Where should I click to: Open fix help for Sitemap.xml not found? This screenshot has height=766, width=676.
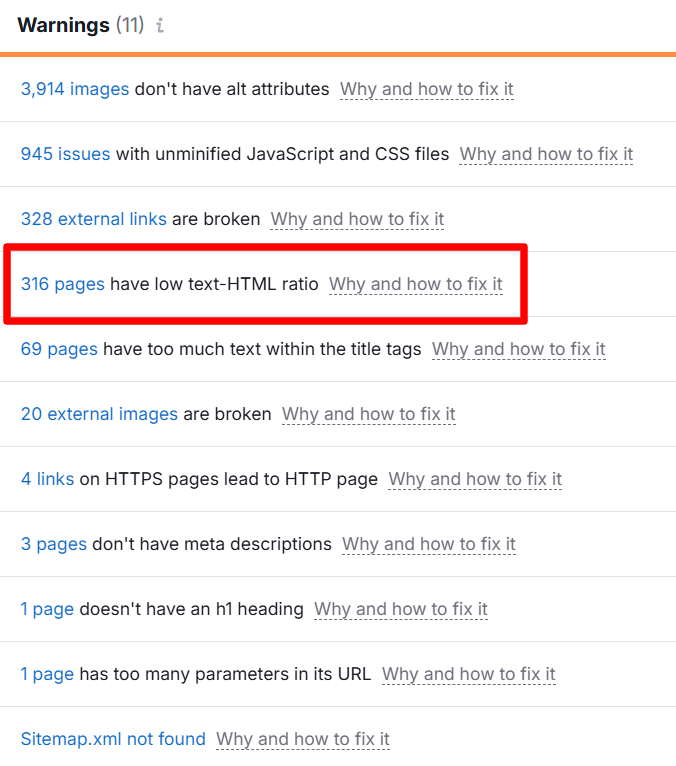(x=303, y=739)
